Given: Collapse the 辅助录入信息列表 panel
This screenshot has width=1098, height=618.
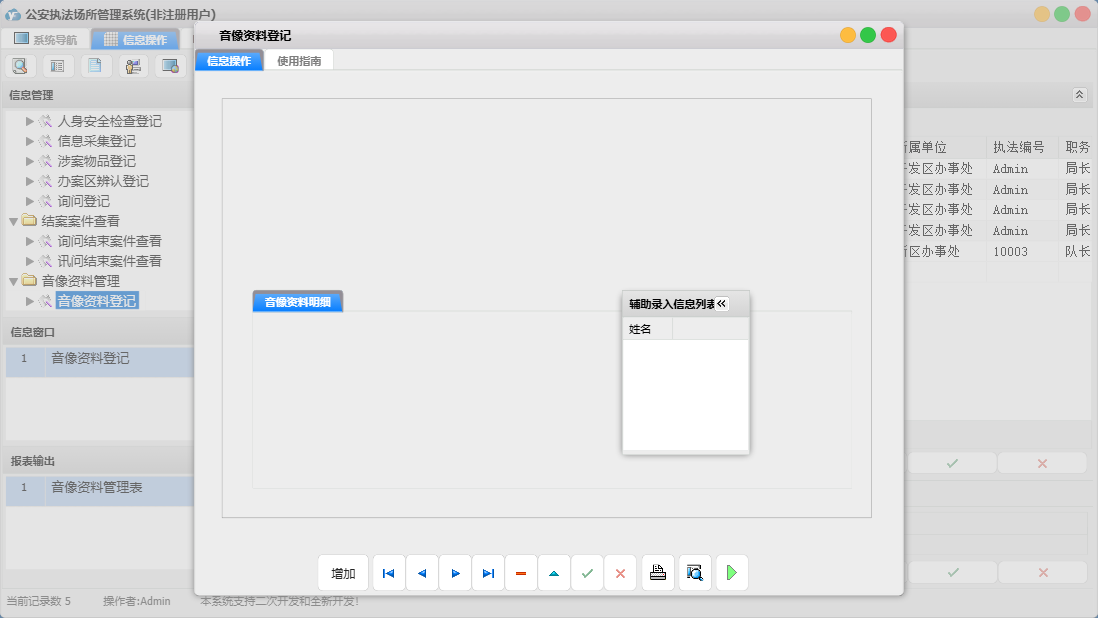Looking at the screenshot, I should pyautogui.click(x=722, y=303).
